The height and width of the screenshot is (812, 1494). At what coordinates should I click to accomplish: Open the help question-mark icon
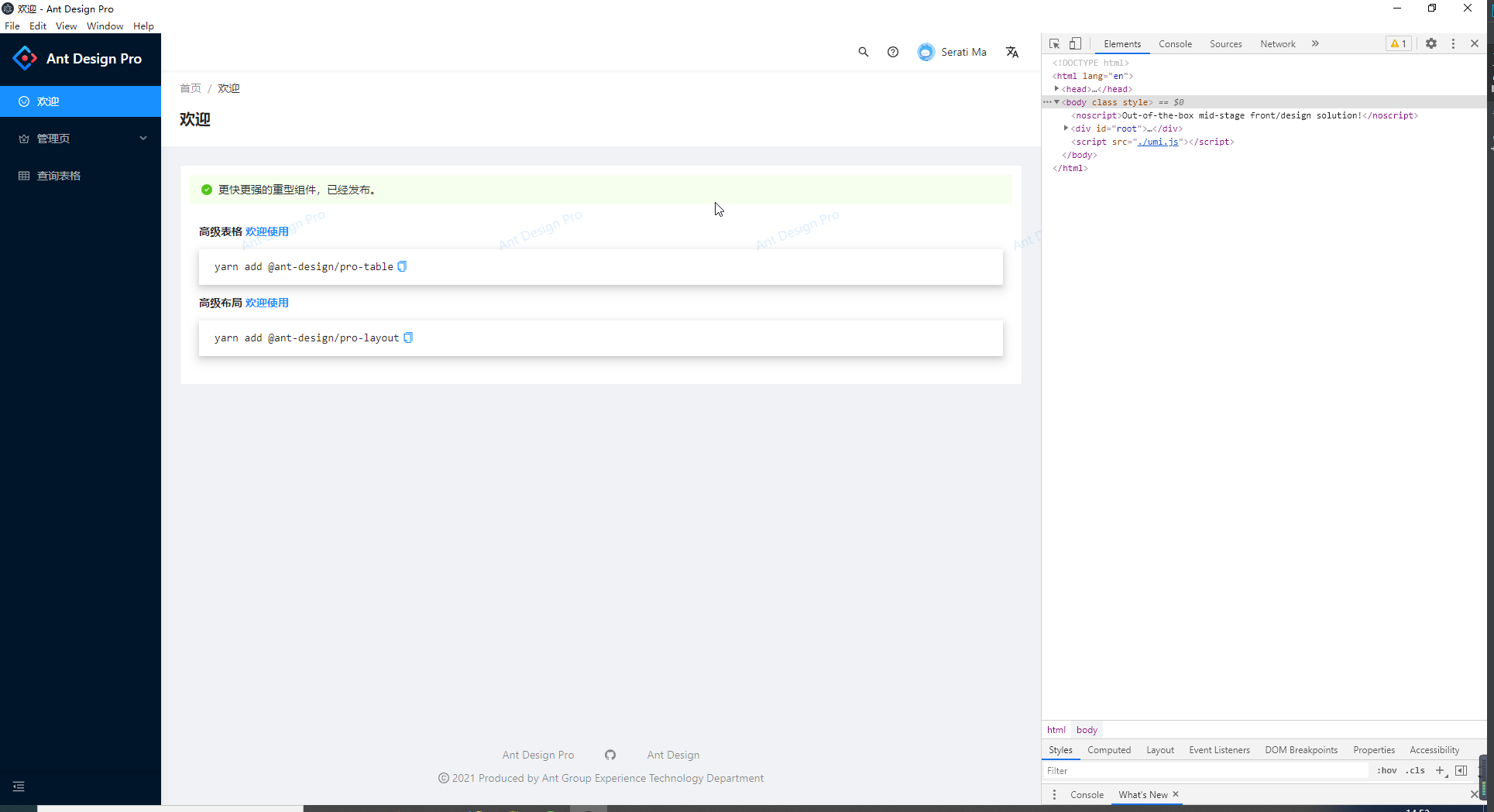893,52
